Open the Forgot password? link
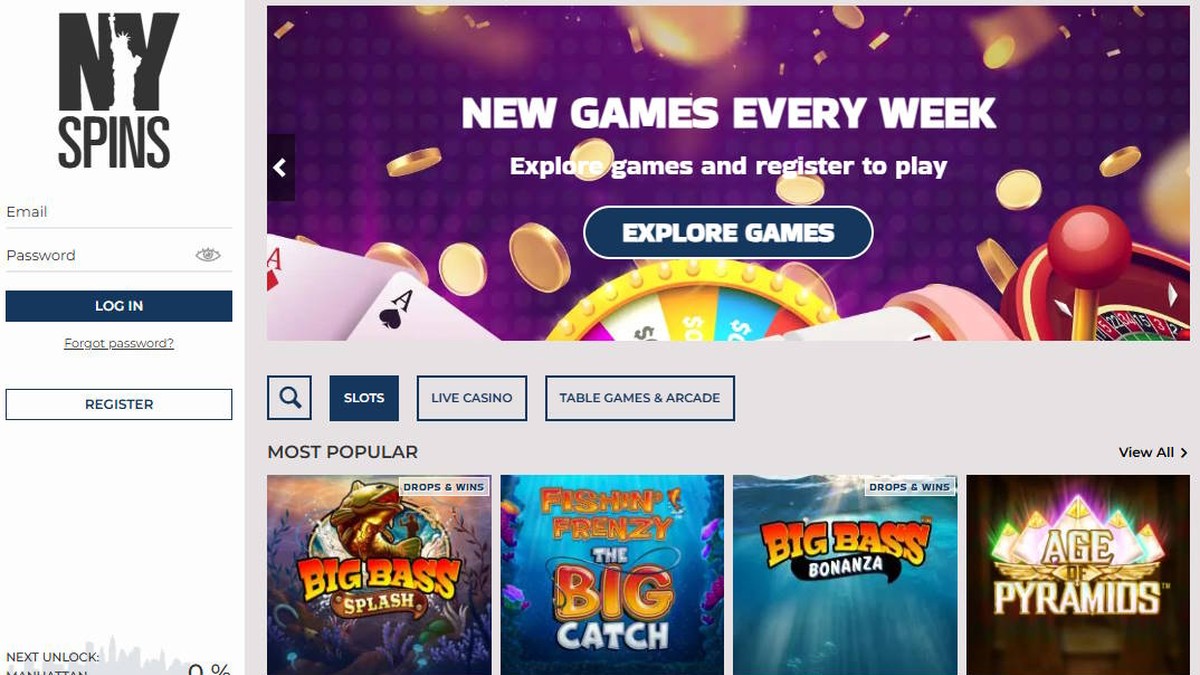The height and width of the screenshot is (675, 1200). (x=119, y=343)
